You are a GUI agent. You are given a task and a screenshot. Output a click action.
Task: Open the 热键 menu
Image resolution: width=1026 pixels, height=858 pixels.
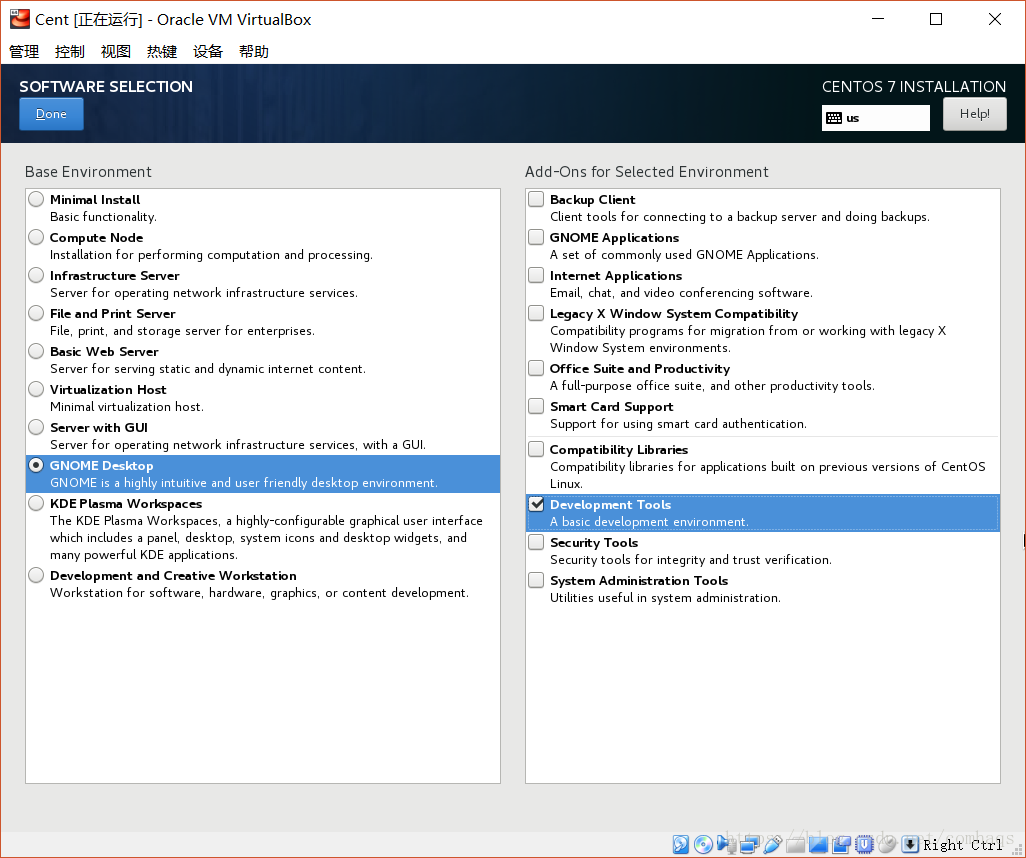tap(162, 52)
